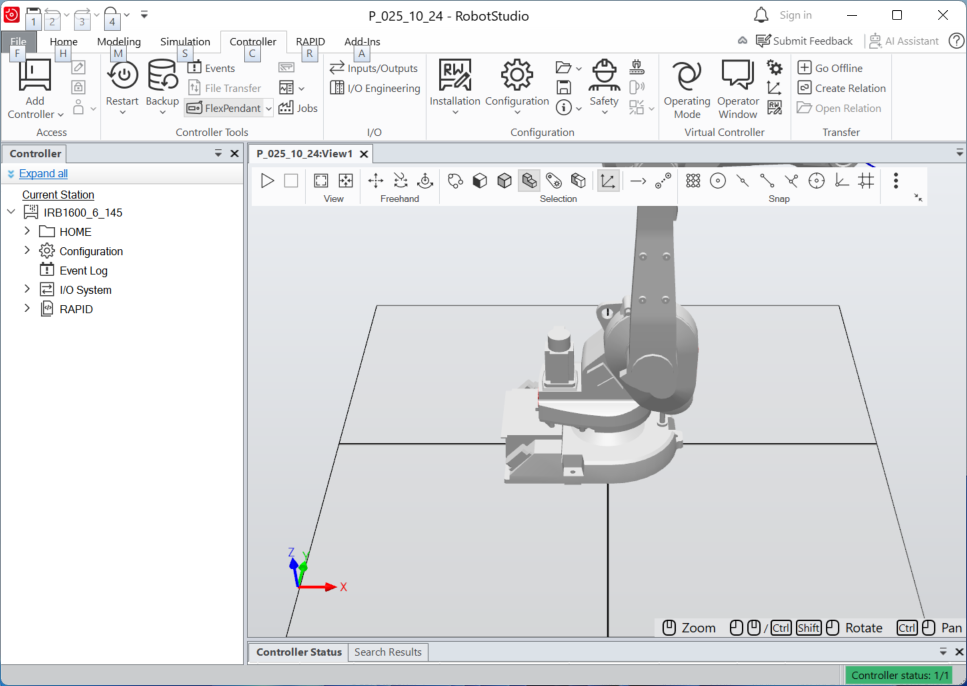Image resolution: width=967 pixels, height=686 pixels.
Task: Select the Freehand Move tool
Action: (x=375, y=181)
